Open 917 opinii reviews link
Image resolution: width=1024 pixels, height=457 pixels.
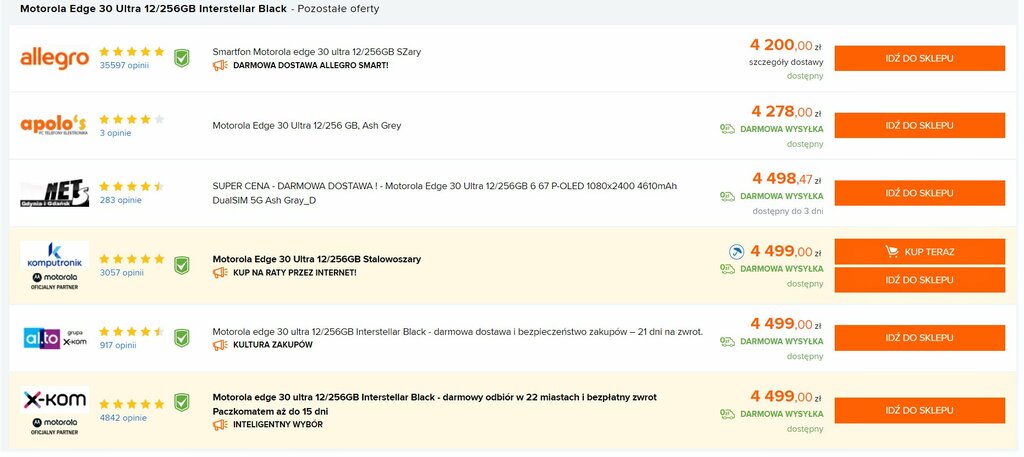tap(118, 345)
